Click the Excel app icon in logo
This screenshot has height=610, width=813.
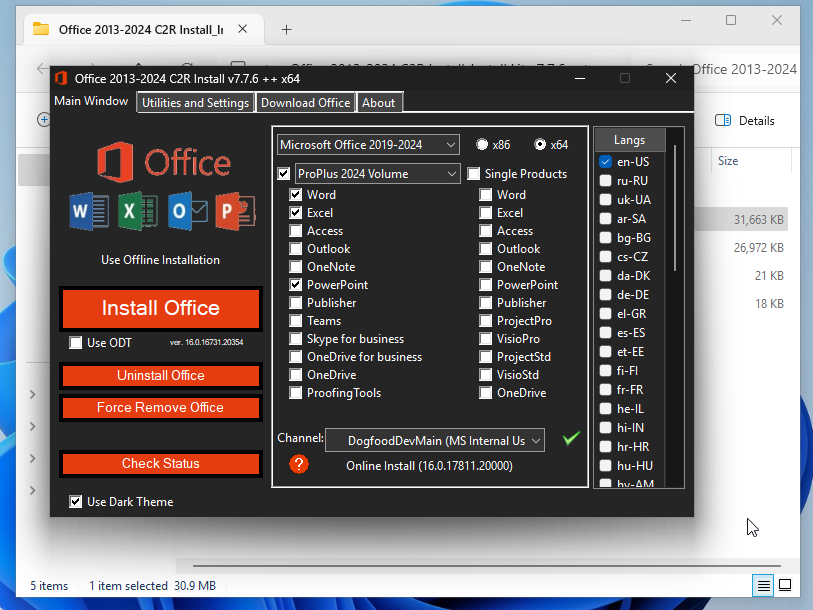(x=137, y=212)
